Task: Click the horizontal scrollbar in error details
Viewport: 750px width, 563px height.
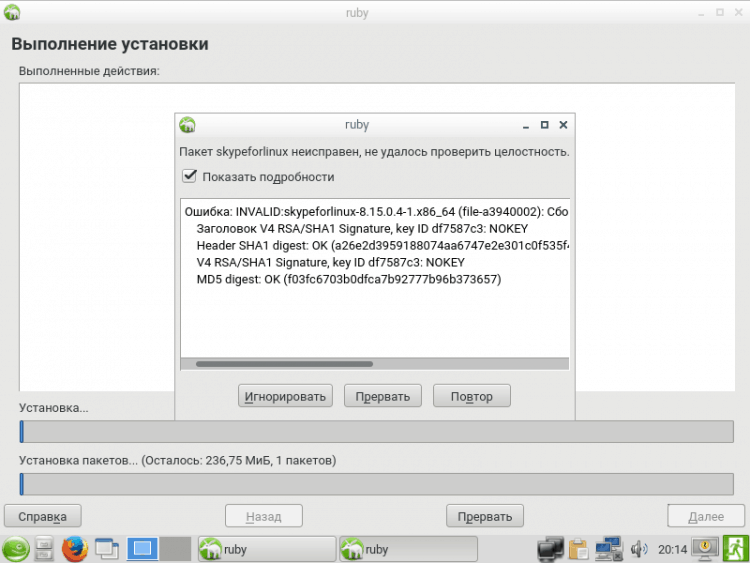Action: click(285, 364)
